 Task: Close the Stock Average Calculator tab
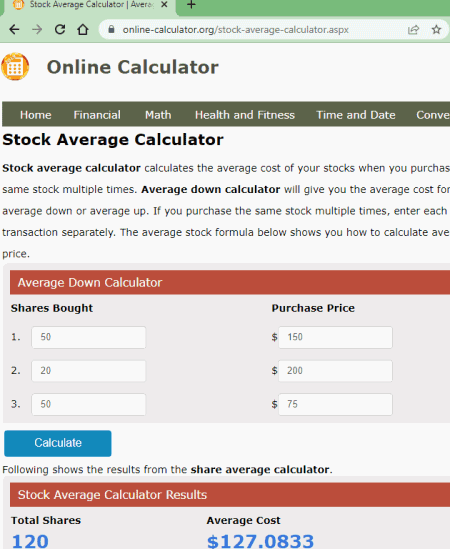click(164, 5)
